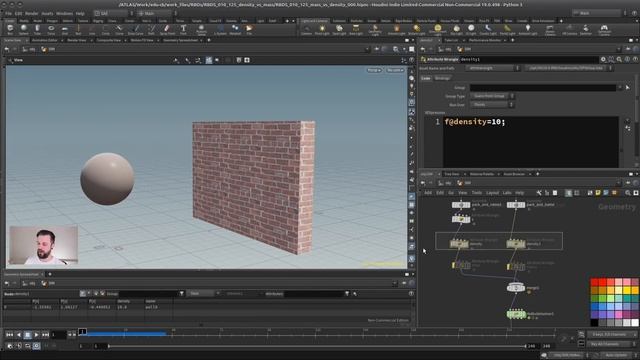Viewport: 640px width, 360px height.
Task: Select the L-System shelf tool
Action: (220, 29)
